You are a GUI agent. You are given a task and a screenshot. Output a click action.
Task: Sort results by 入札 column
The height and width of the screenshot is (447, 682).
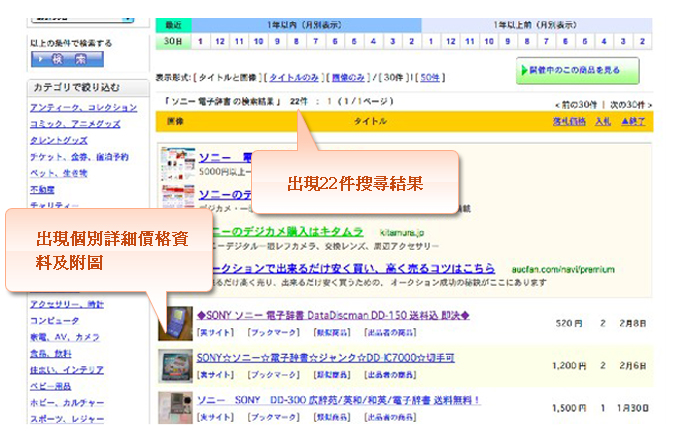pos(603,121)
